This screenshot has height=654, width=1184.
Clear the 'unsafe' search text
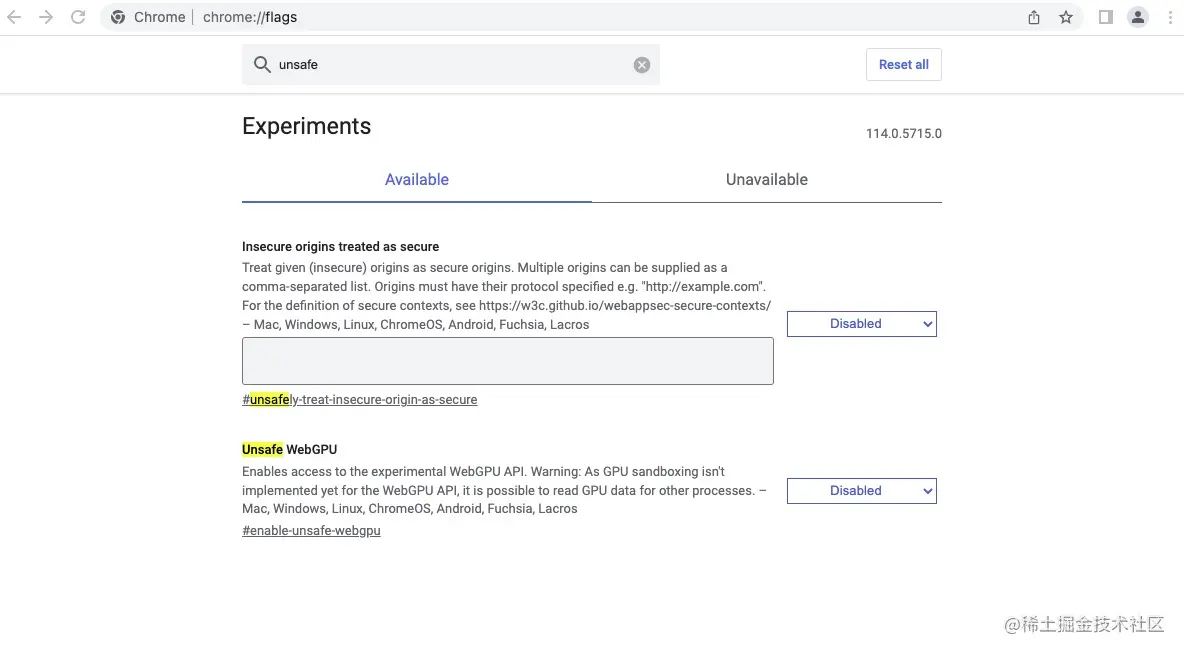click(x=642, y=65)
